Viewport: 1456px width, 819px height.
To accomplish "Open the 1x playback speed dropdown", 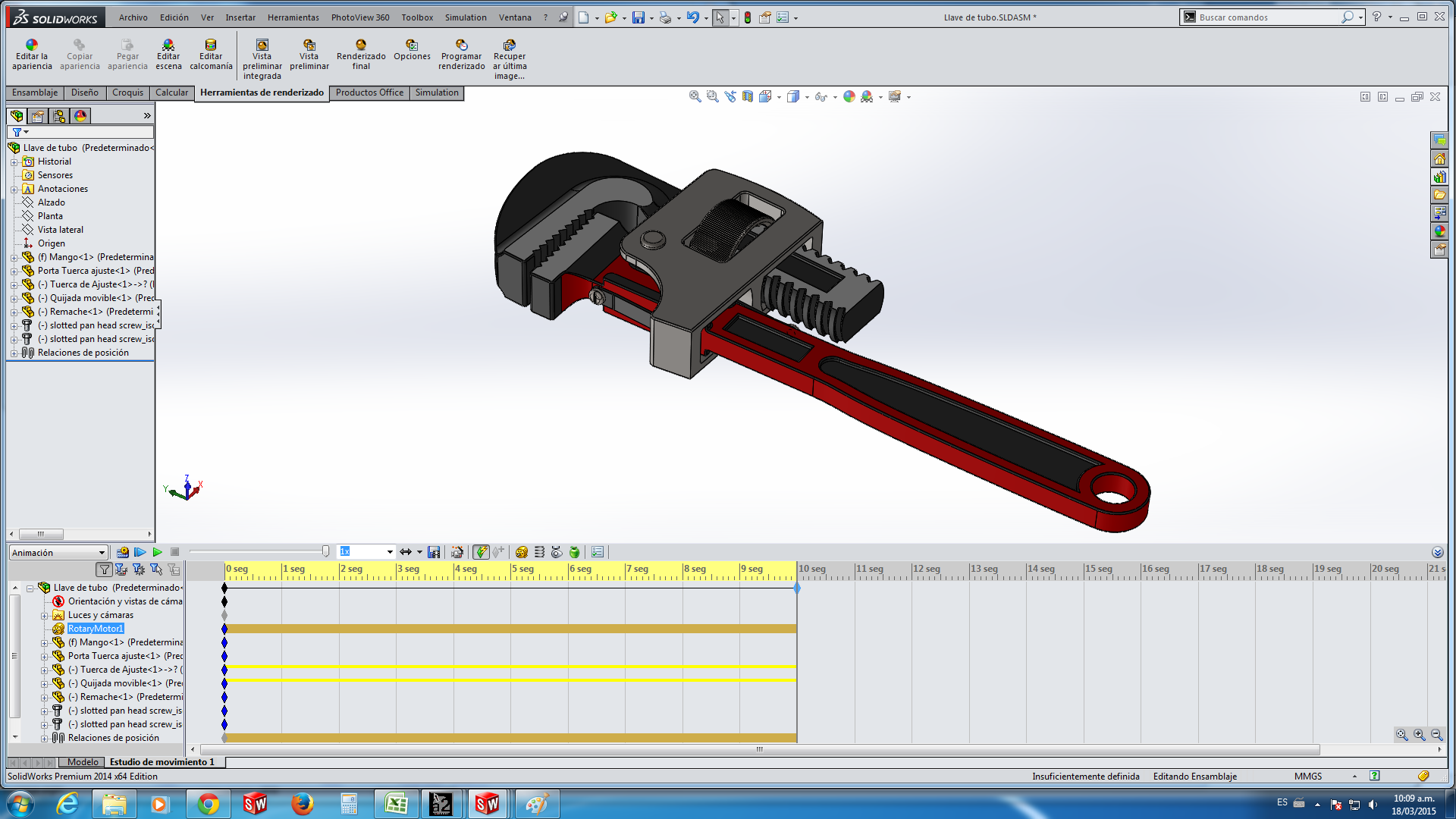I will (390, 552).
